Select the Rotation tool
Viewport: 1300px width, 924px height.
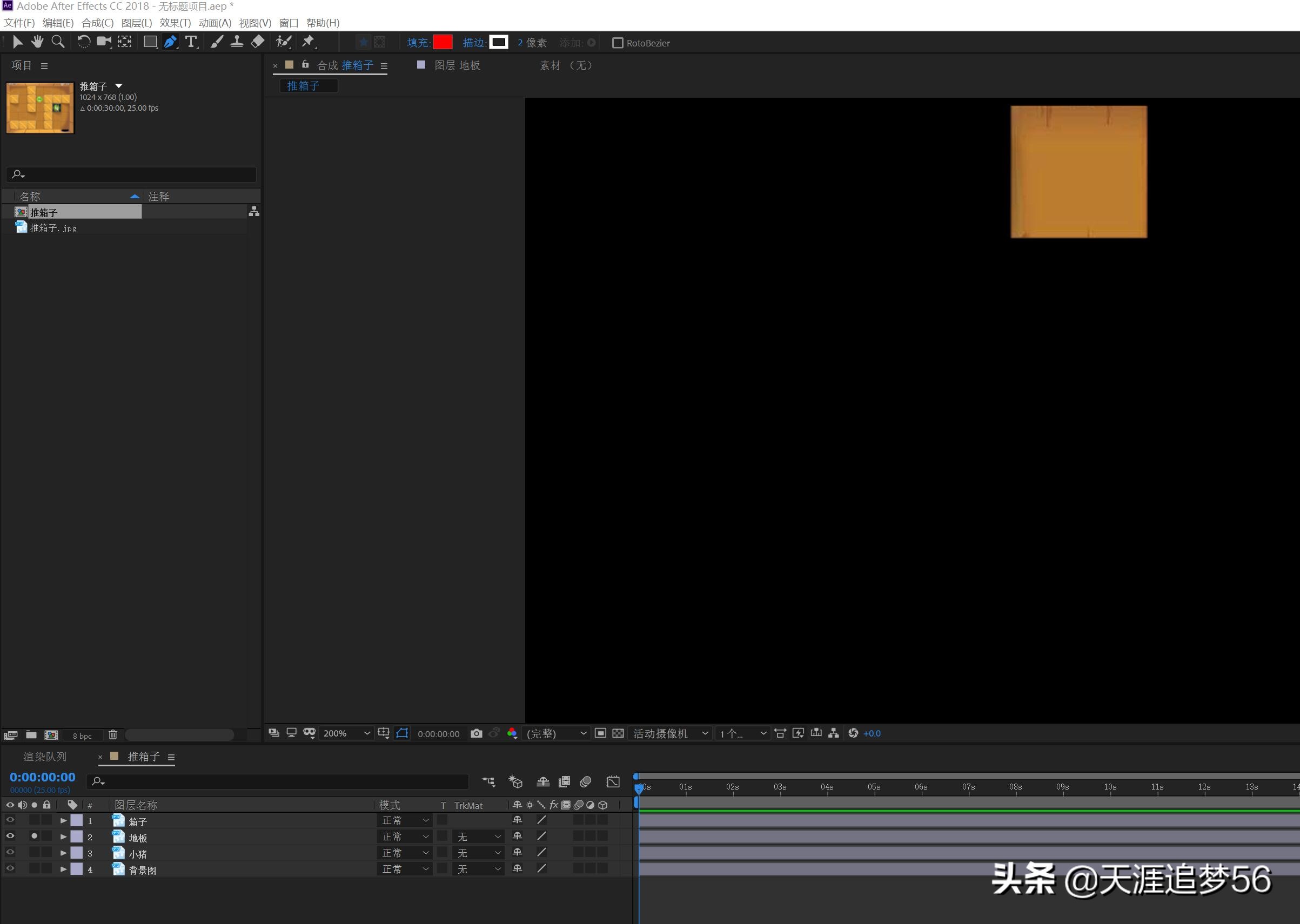point(84,42)
